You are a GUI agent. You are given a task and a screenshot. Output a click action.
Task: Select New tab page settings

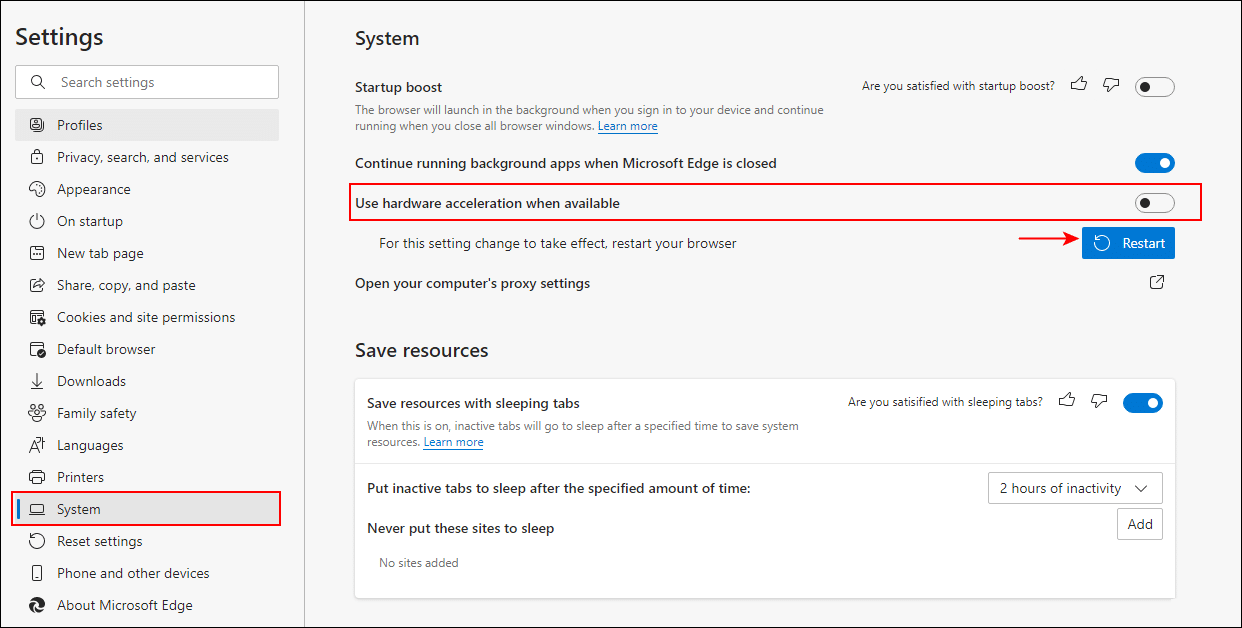pyautogui.click(x=147, y=253)
